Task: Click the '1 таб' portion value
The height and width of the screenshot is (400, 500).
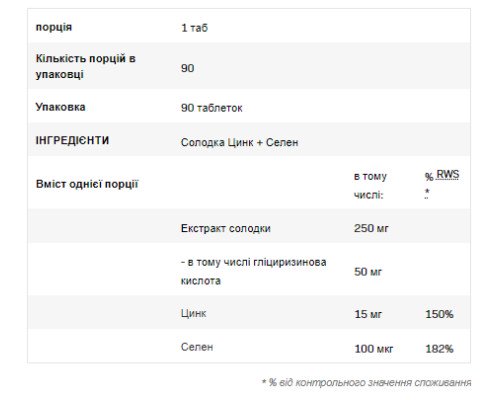Action: tap(194, 28)
